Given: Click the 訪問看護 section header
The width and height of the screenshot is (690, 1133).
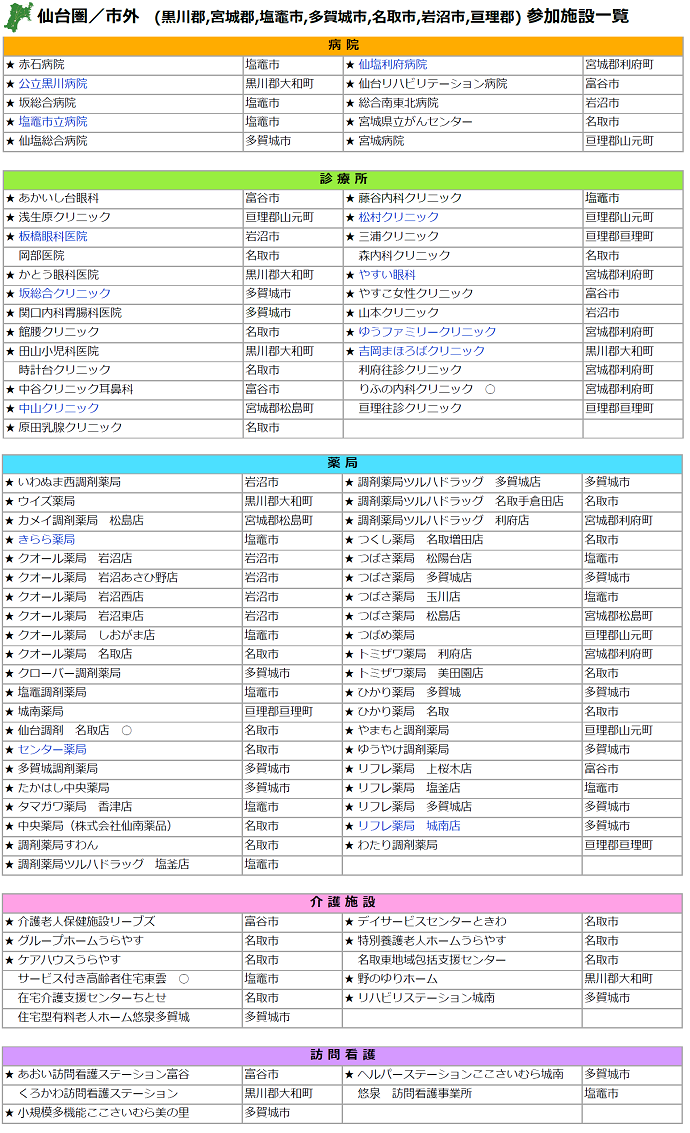Looking at the screenshot, I should (342, 1055).
